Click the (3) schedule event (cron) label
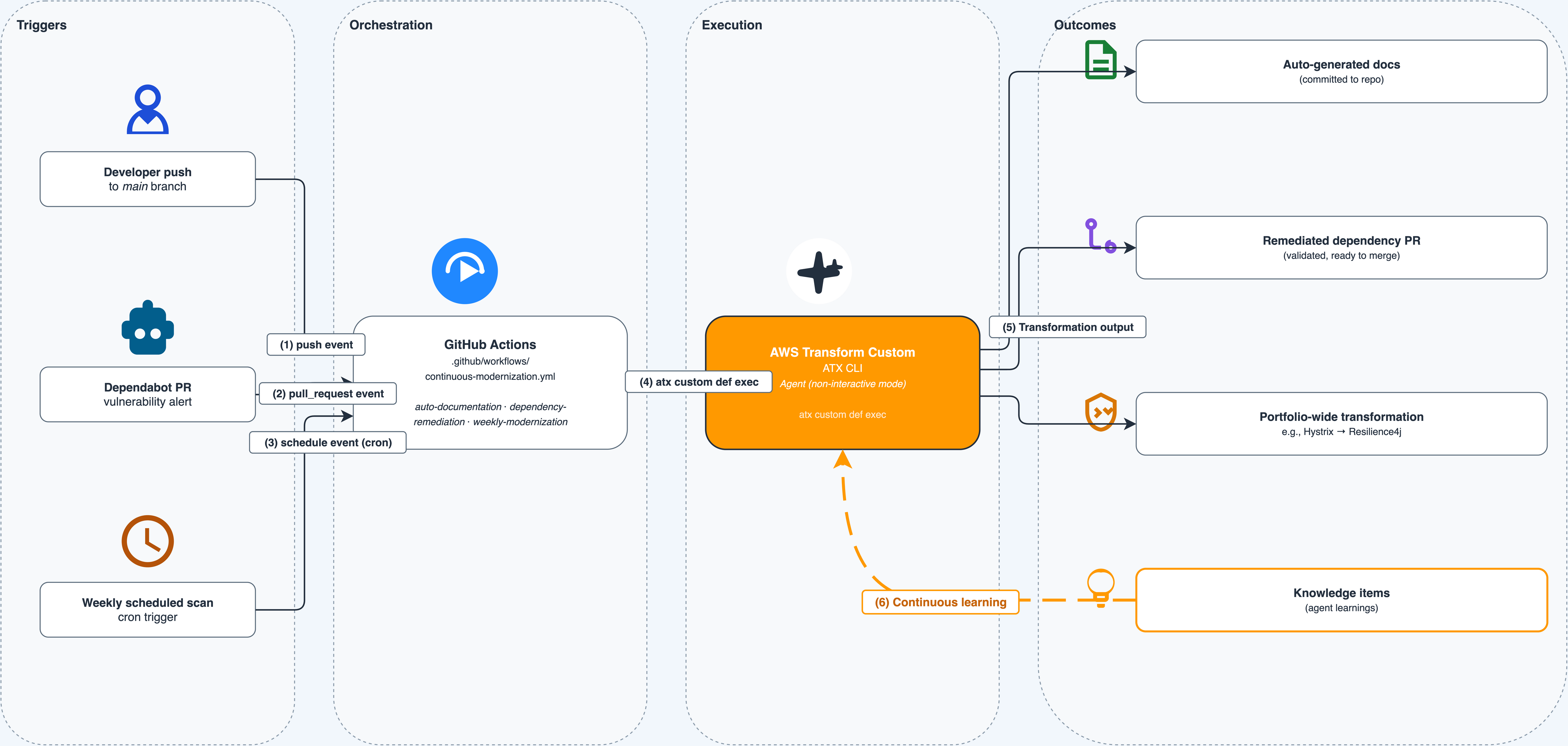 point(328,442)
